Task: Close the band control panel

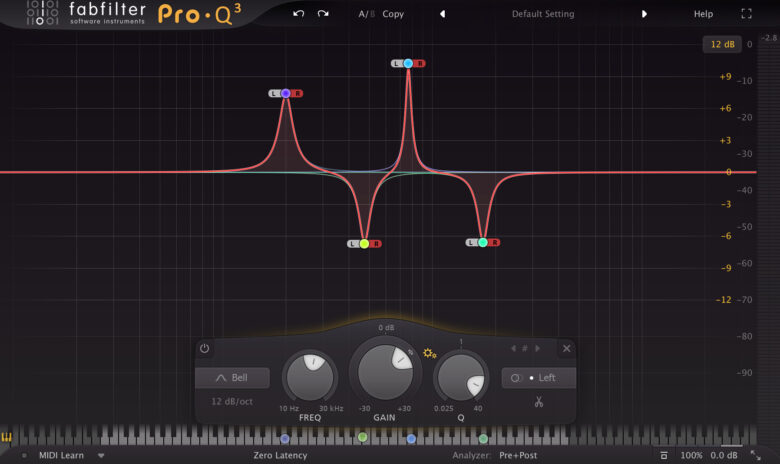Action: 566,348
